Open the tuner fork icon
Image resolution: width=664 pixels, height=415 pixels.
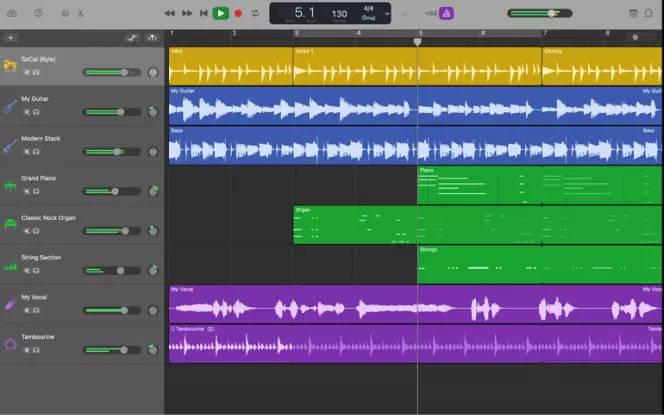[x=405, y=13]
